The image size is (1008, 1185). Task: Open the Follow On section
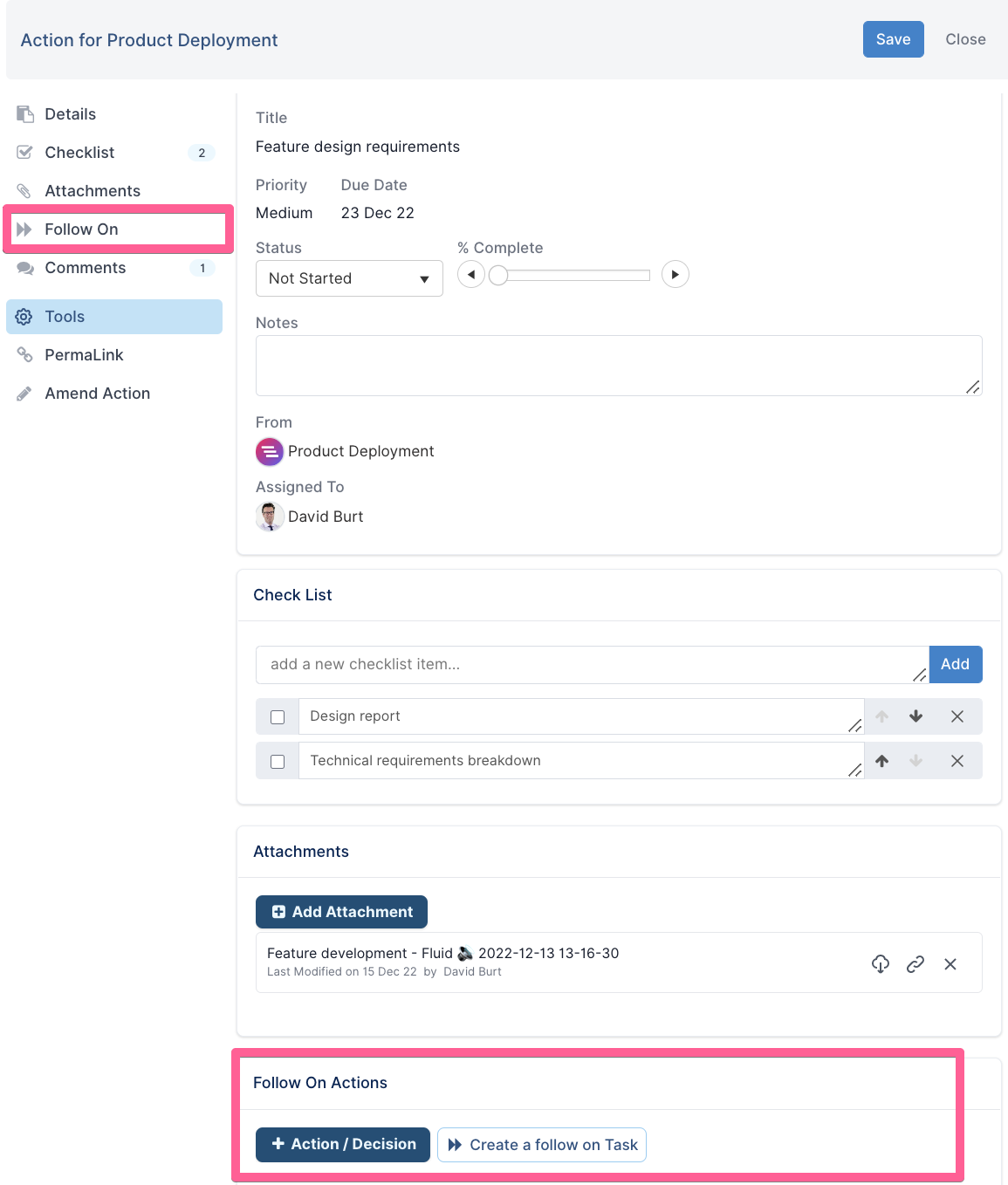(81, 229)
